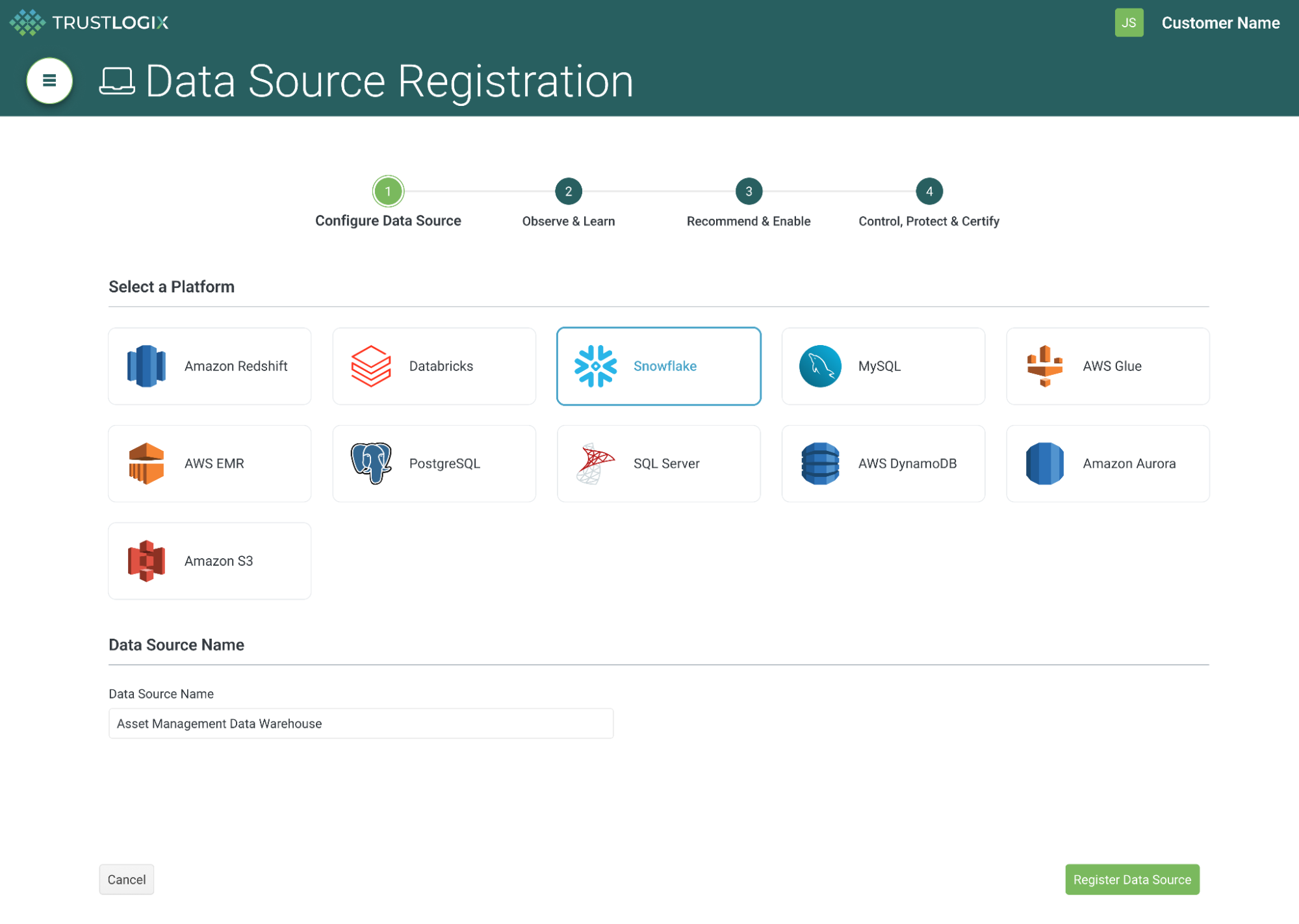Viewport: 1299px width, 924px height.
Task: Select the Amazon Aurora platform card
Action: (1107, 463)
